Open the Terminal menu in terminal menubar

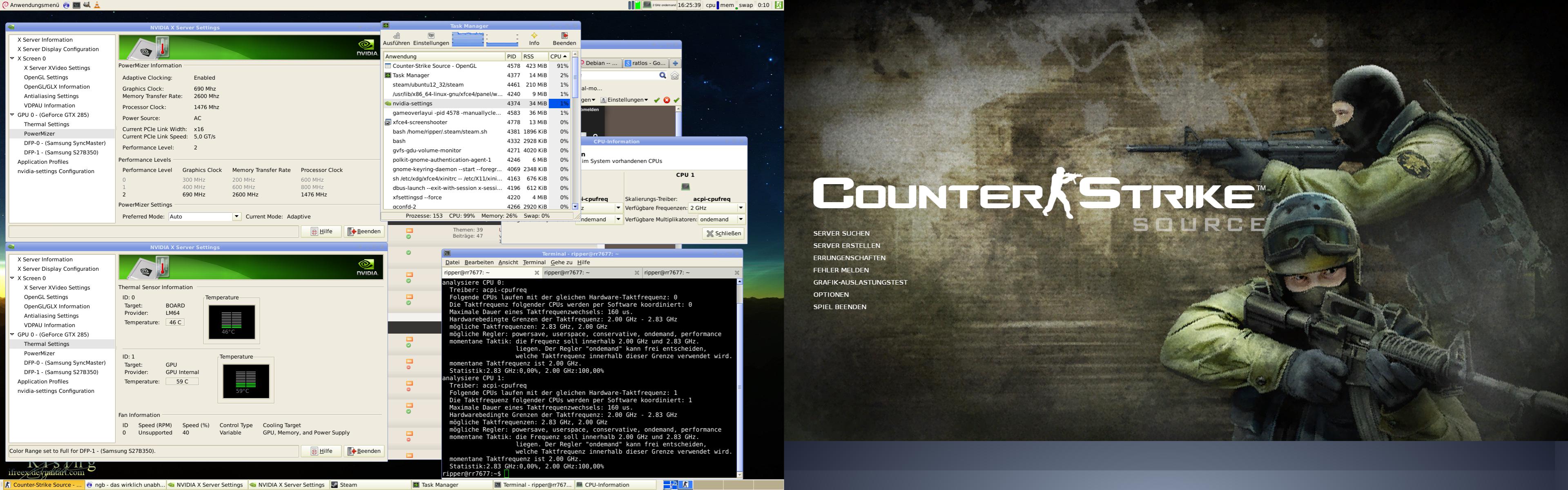534,262
